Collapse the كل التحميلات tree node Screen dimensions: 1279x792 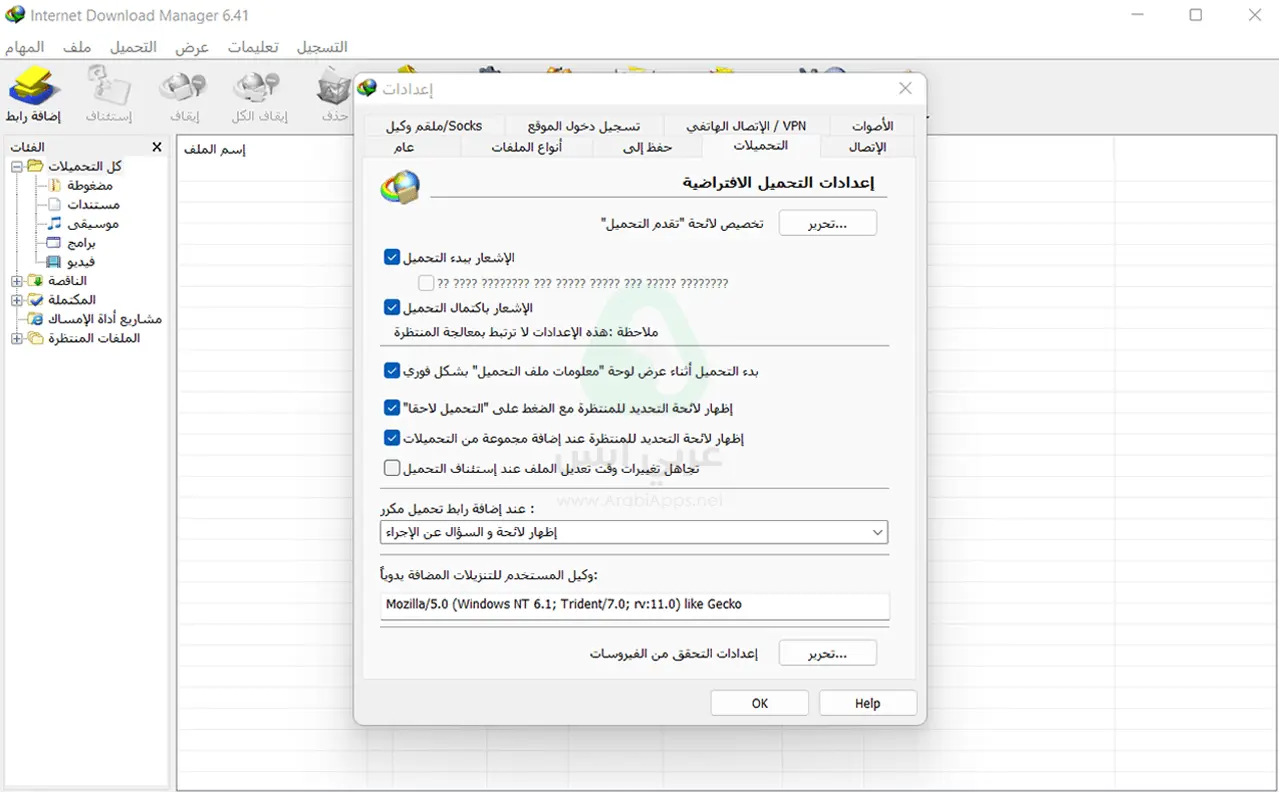tap(17, 166)
